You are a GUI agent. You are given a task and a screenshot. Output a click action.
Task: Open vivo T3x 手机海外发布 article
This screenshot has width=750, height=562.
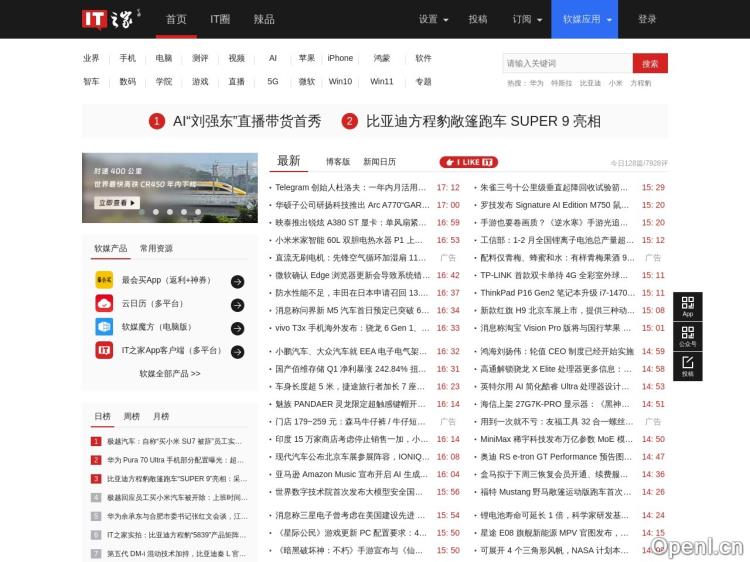(x=353, y=328)
